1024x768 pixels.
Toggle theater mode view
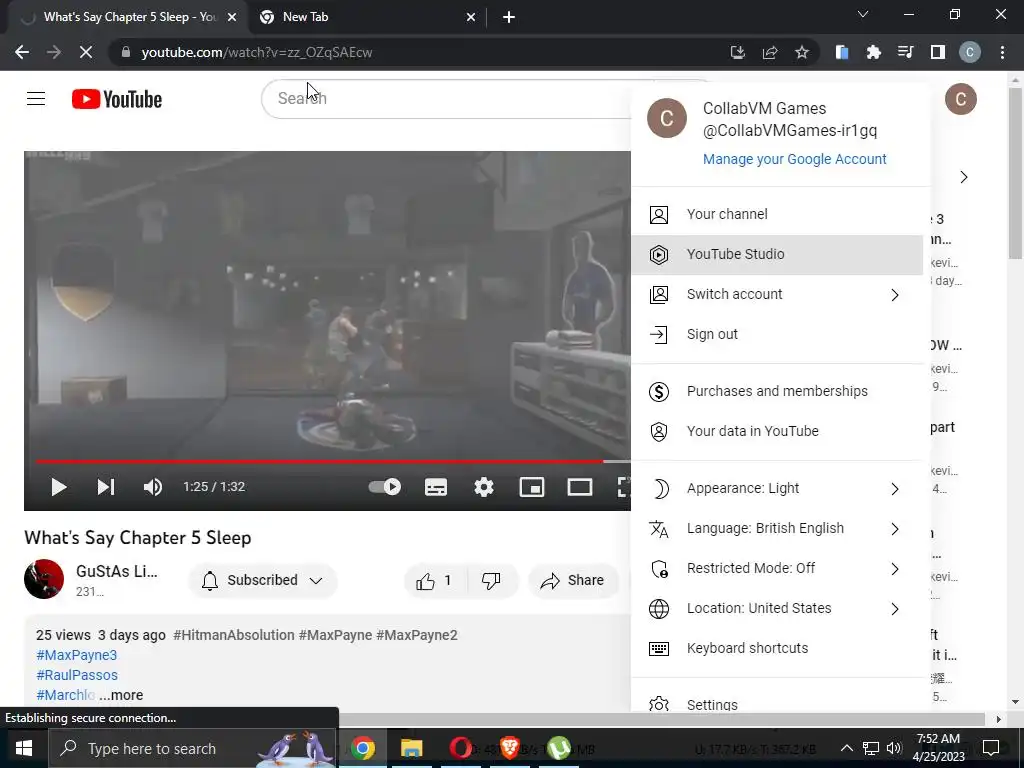(580, 487)
